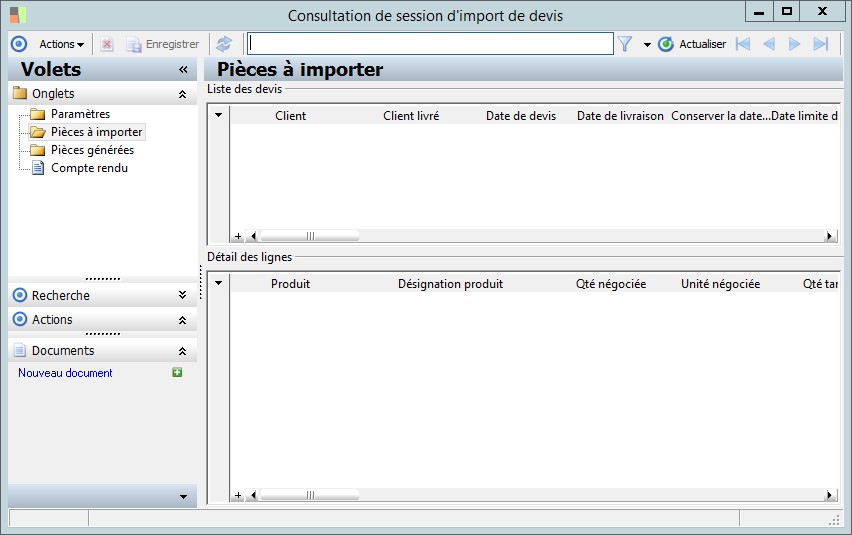Select Pièces à importer tree item
This screenshot has height=535, width=852.
coord(96,132)
